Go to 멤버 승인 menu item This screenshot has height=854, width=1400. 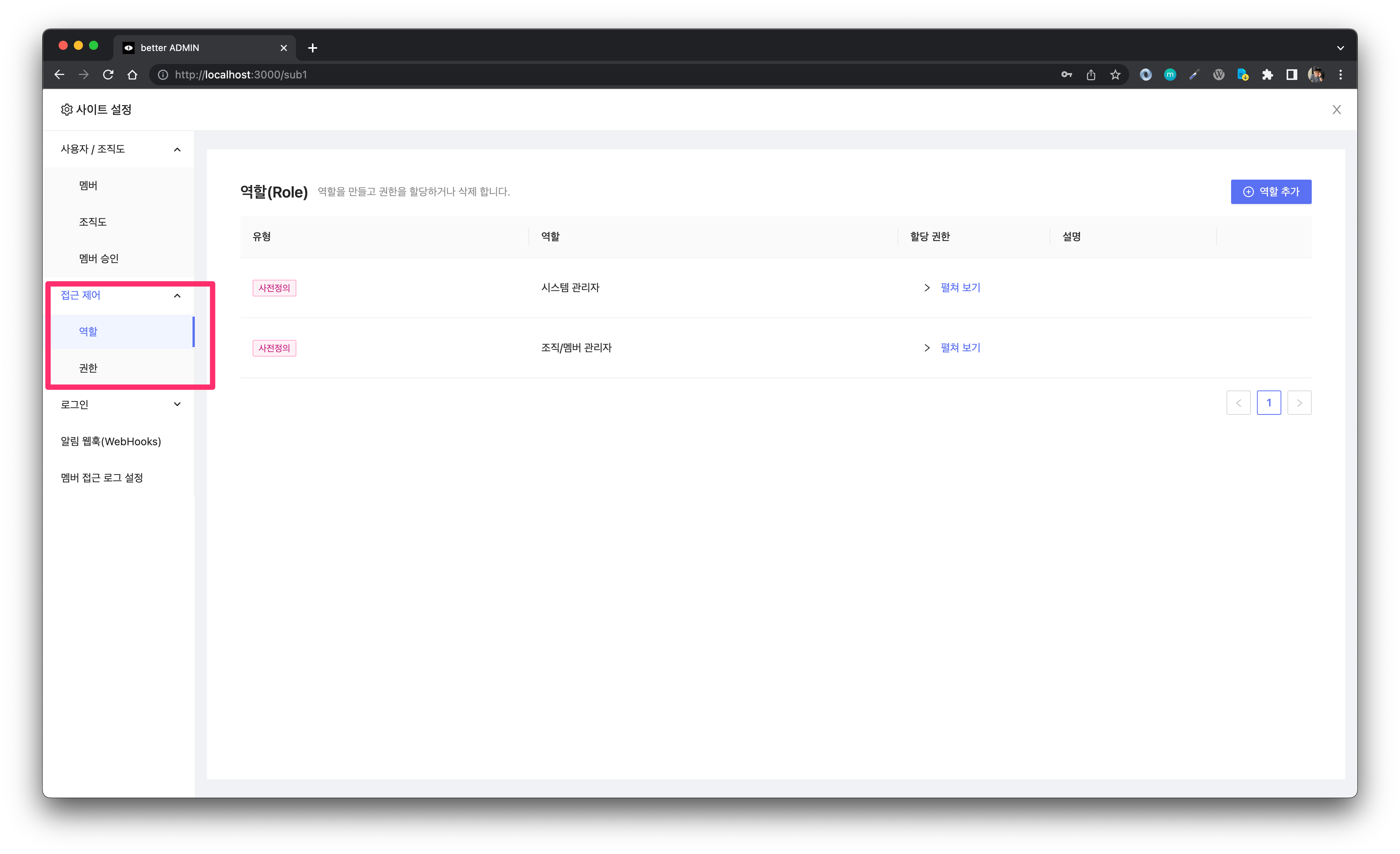[99, 258]
